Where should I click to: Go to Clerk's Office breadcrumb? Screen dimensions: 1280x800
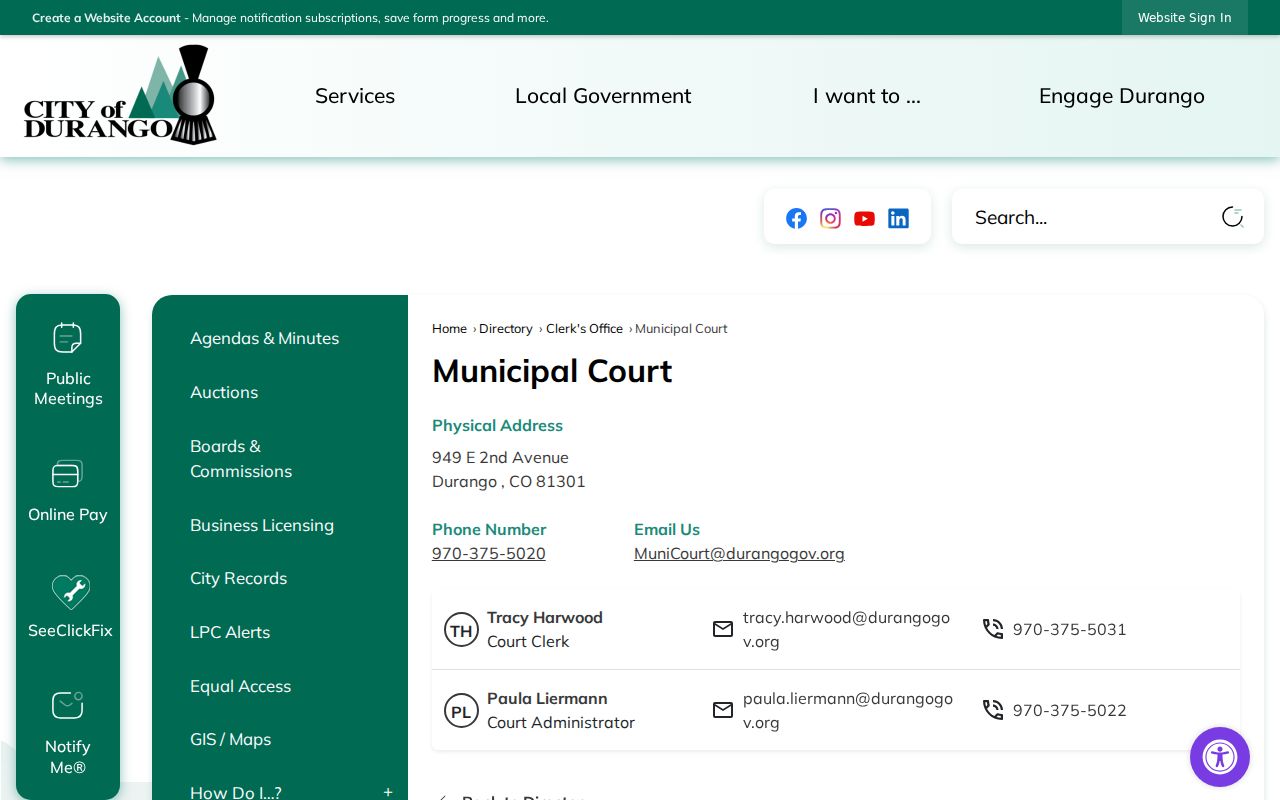click(584, 328)
